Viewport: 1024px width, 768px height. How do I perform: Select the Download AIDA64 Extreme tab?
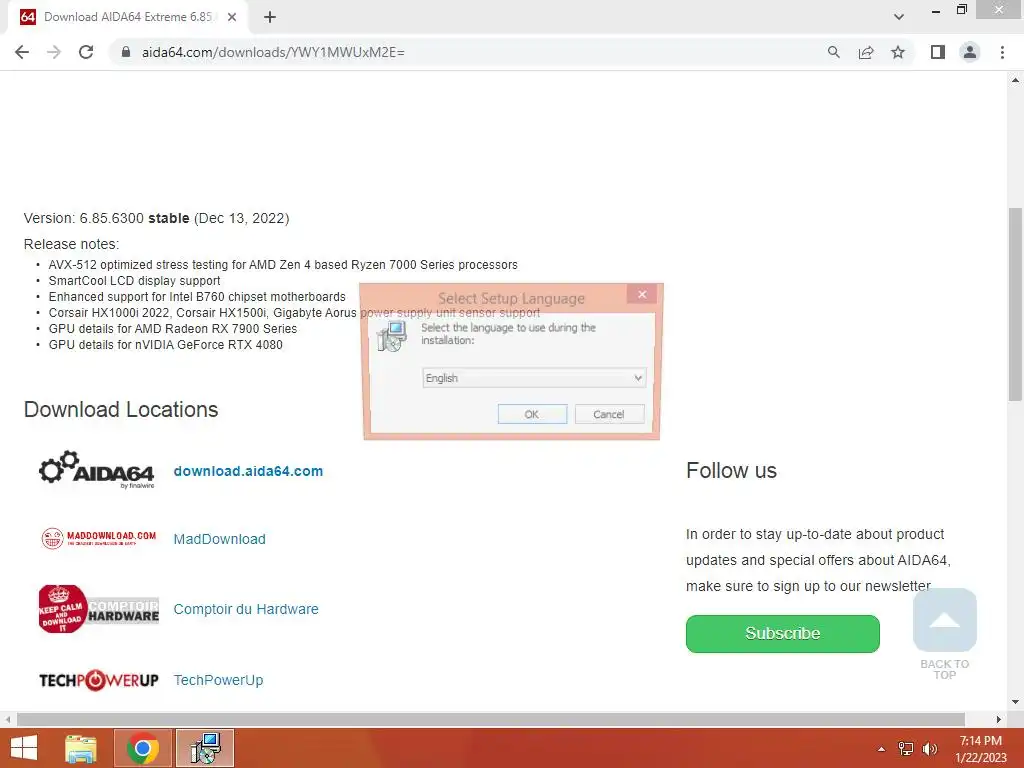pyautogui.click(x=127, y=17)
